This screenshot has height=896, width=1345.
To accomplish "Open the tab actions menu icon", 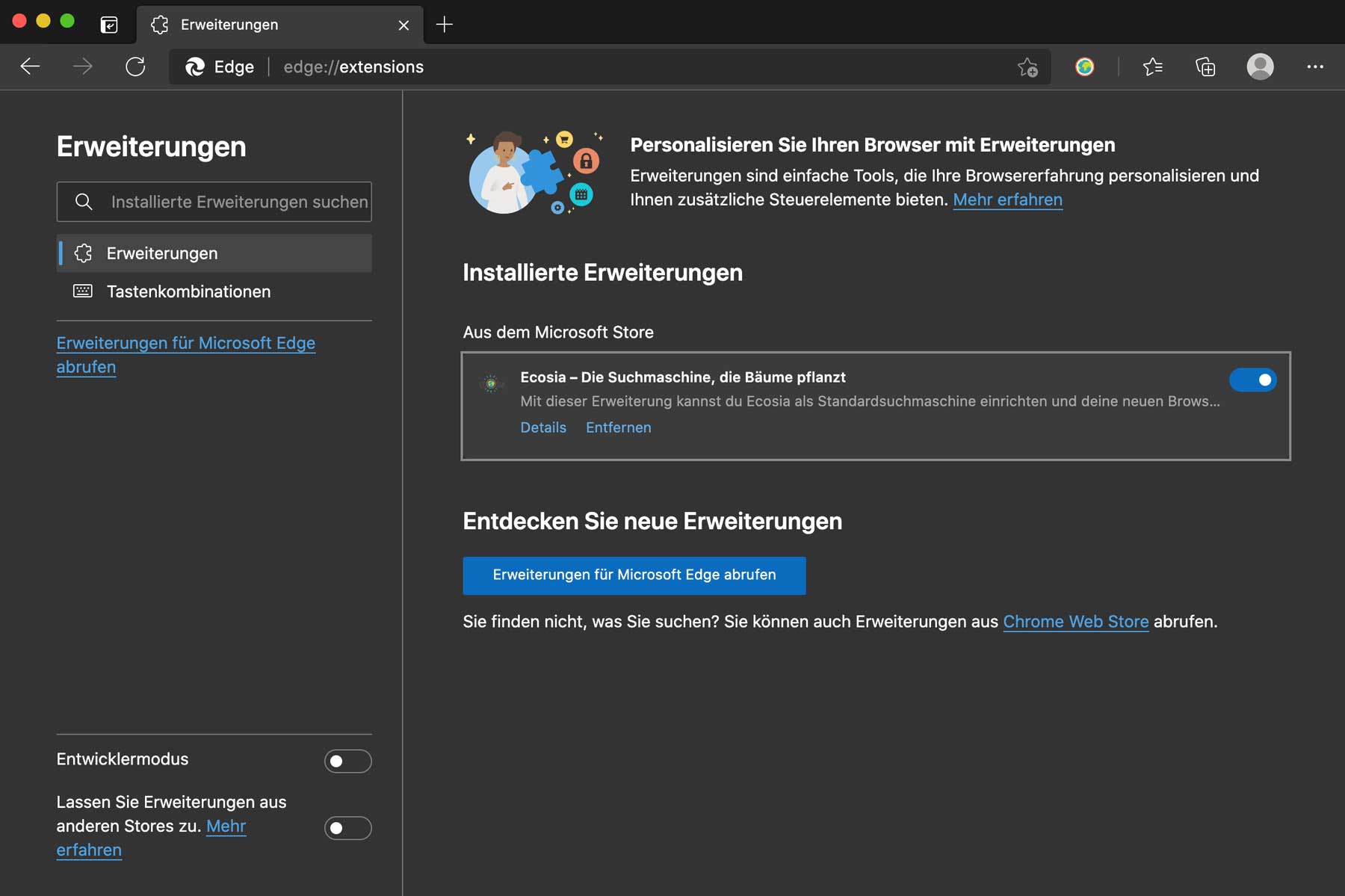I will [x=109, y=25].
